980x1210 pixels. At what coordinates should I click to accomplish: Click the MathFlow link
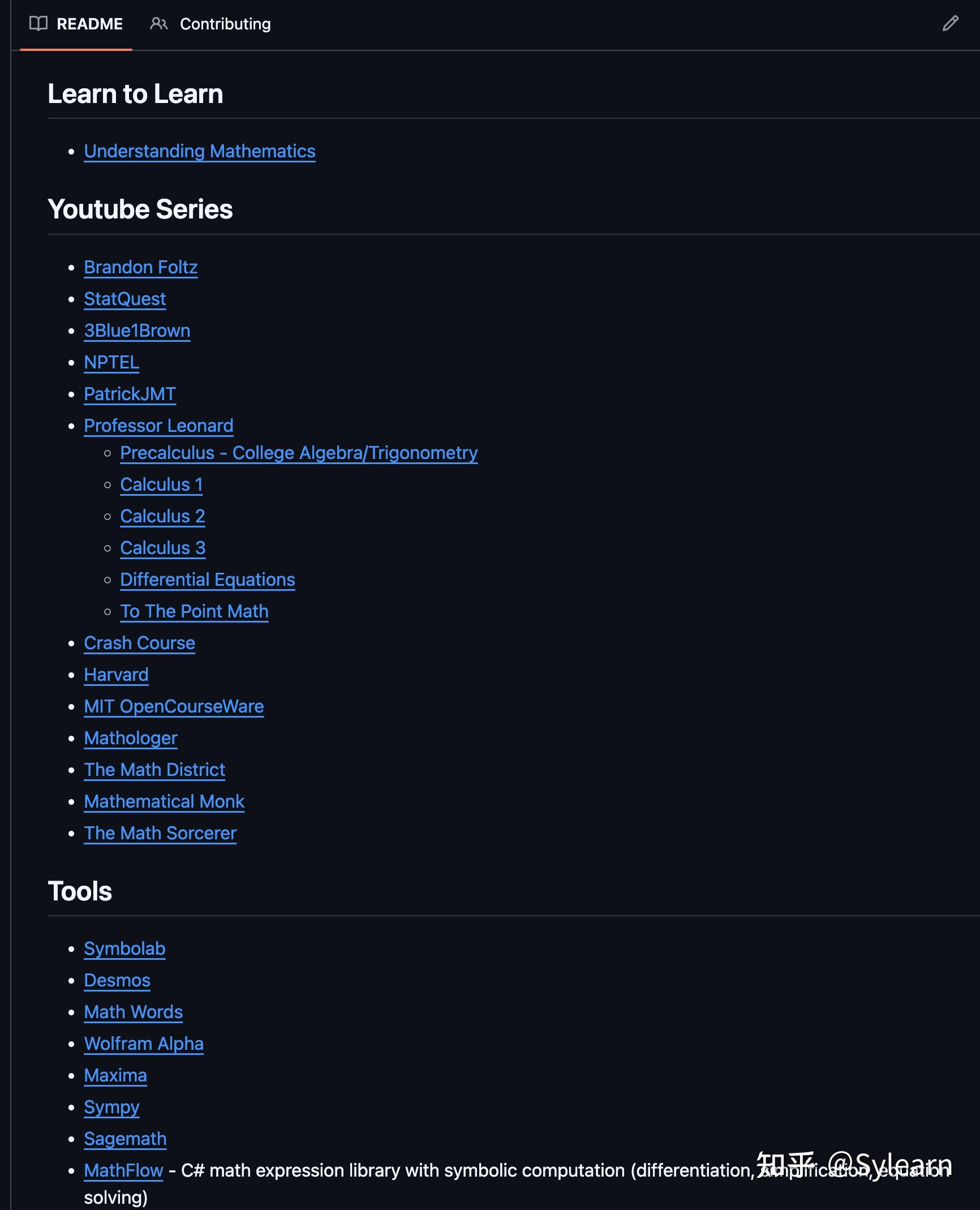123,1170
